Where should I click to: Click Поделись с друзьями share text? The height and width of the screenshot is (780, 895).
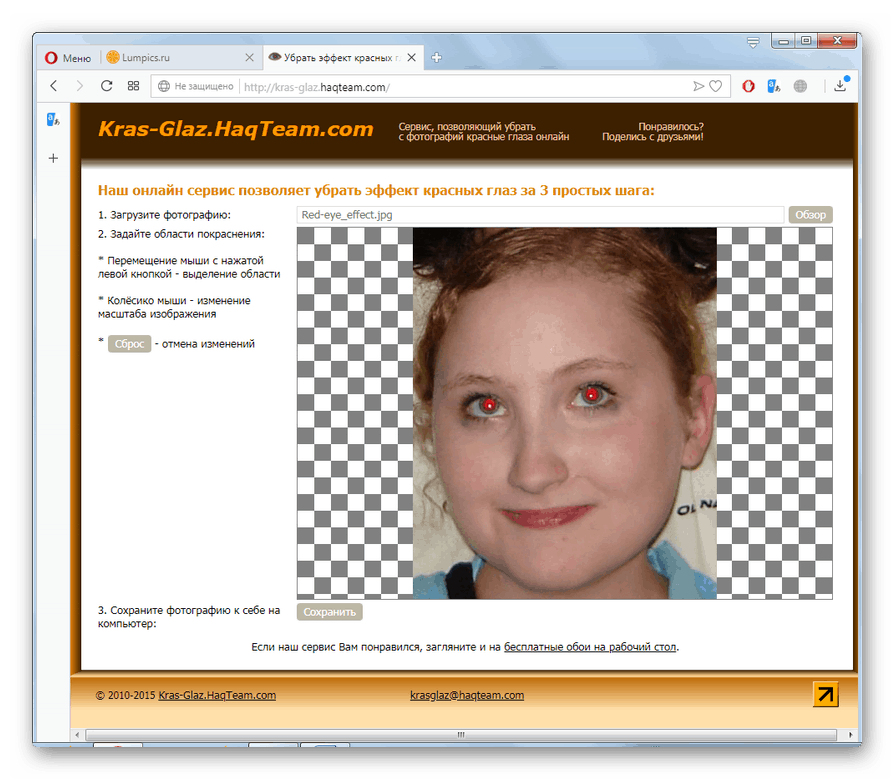click(652, 137)
